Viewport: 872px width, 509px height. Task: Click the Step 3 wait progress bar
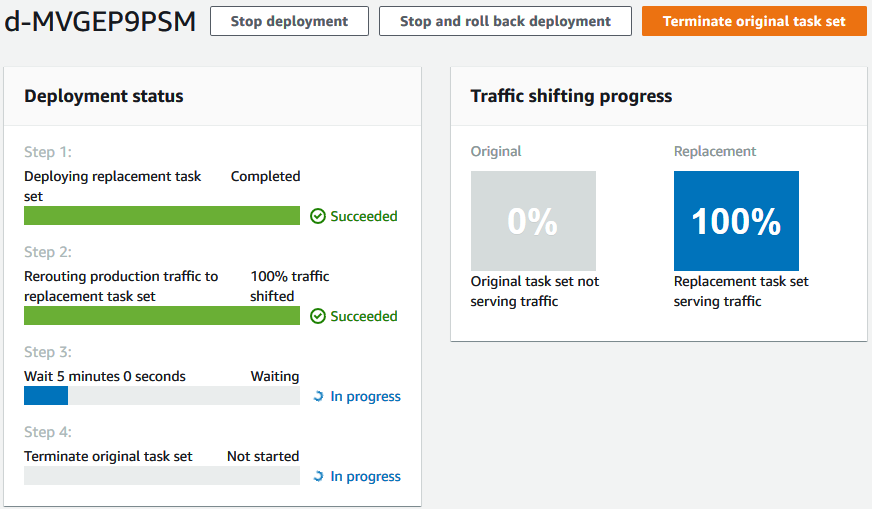(x=162, y=396)
